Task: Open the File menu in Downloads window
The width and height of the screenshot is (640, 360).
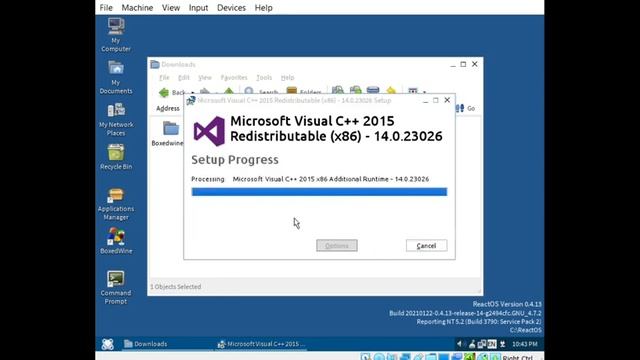Action: pos(164,78)
